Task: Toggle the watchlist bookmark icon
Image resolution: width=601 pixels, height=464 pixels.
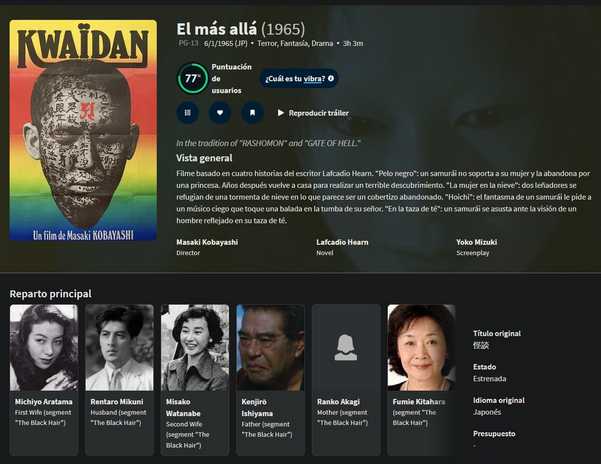Action: click(x=252, y=113)
